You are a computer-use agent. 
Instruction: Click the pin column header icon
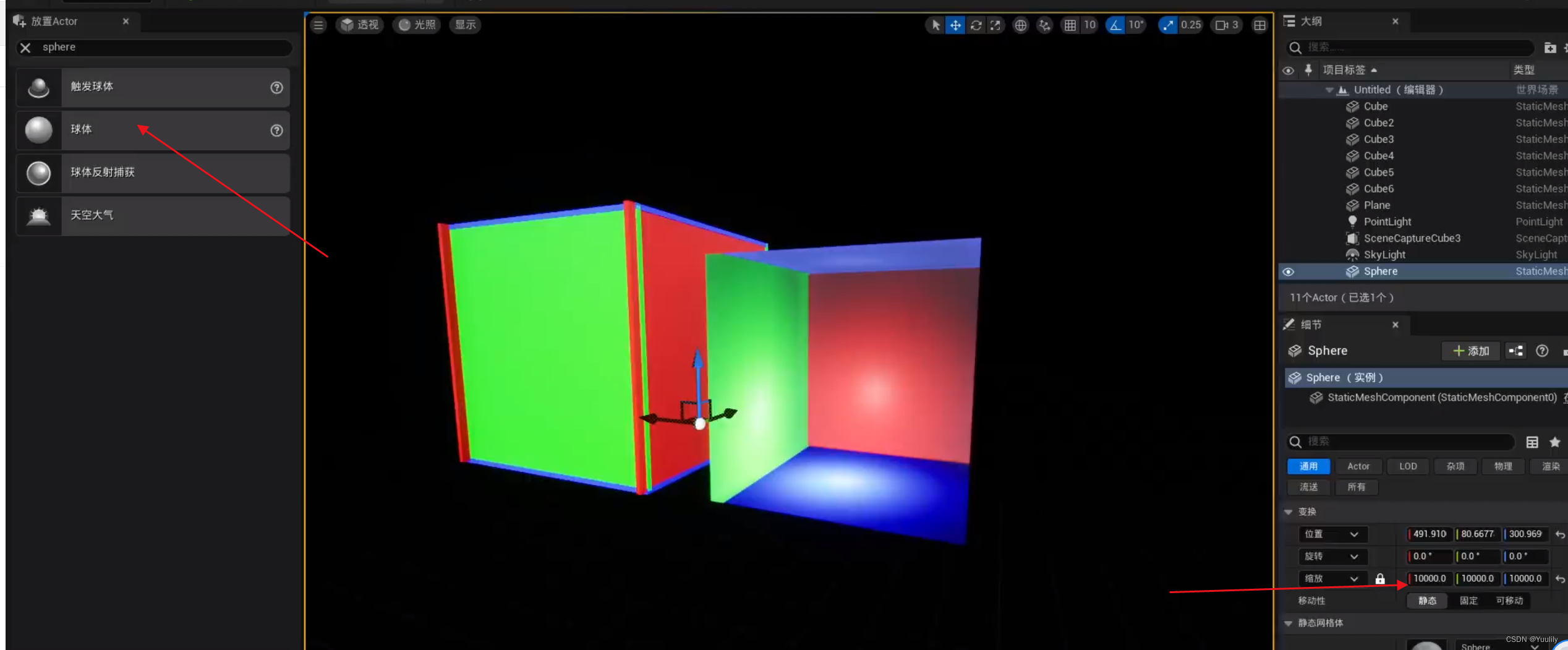[x=1308, y=70]
